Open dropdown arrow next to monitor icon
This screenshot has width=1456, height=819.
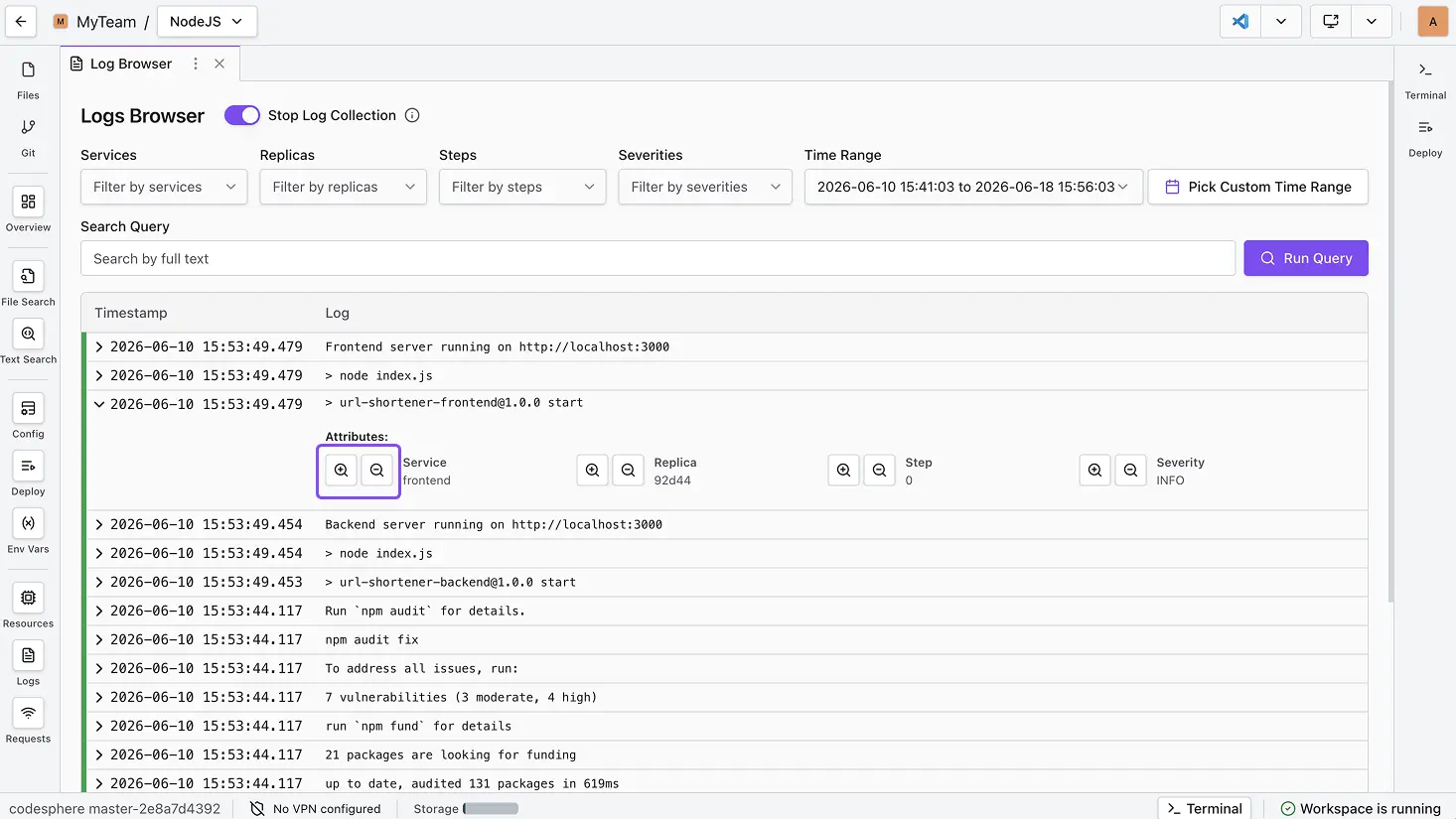(x=1372, y=21)
